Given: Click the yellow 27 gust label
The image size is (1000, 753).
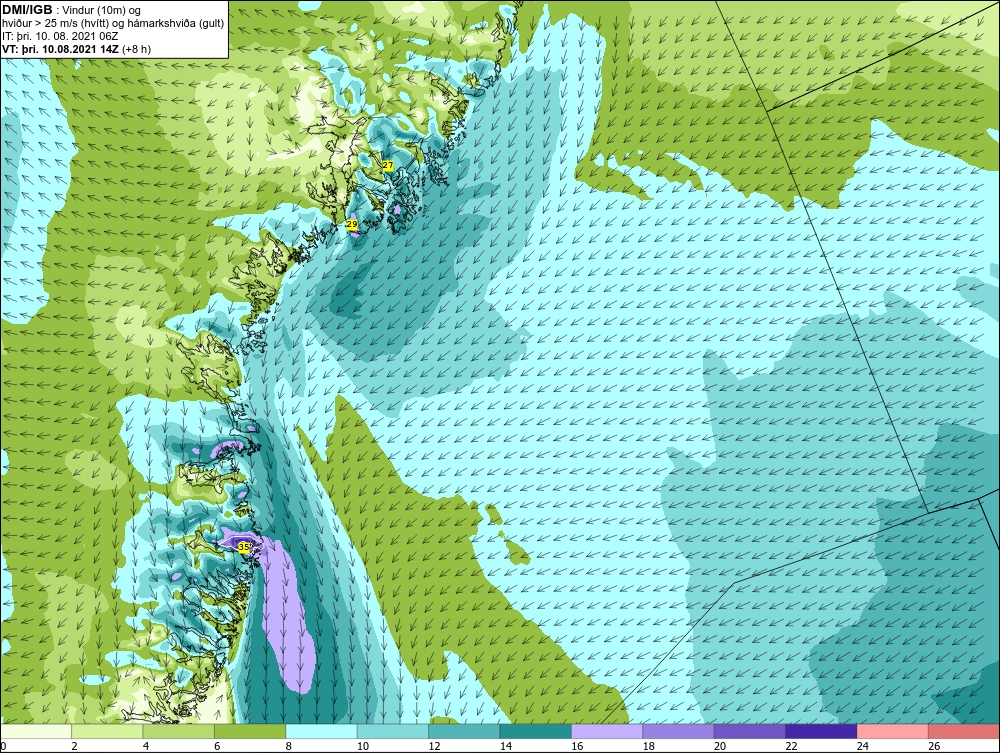Looking at the screenshot, I should pyautogui.click(x=387, y=165).
